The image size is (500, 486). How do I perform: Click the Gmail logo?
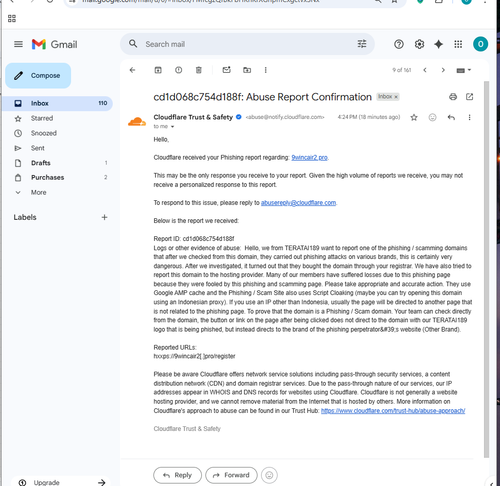point(55,44)
